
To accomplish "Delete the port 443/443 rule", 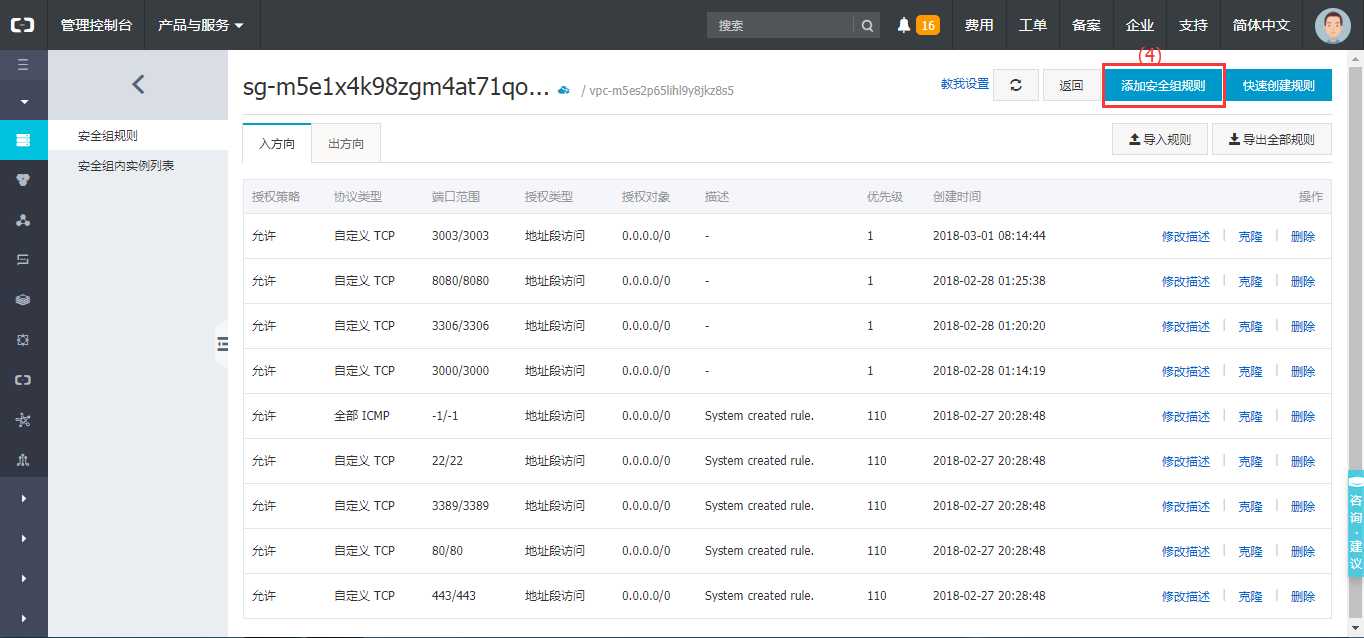I will tap(1303, 597).
